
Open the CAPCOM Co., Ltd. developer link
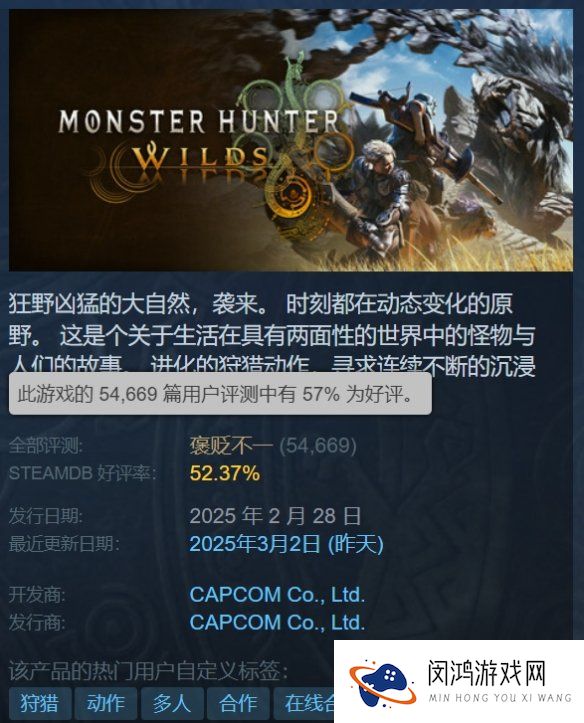point(277,594)
